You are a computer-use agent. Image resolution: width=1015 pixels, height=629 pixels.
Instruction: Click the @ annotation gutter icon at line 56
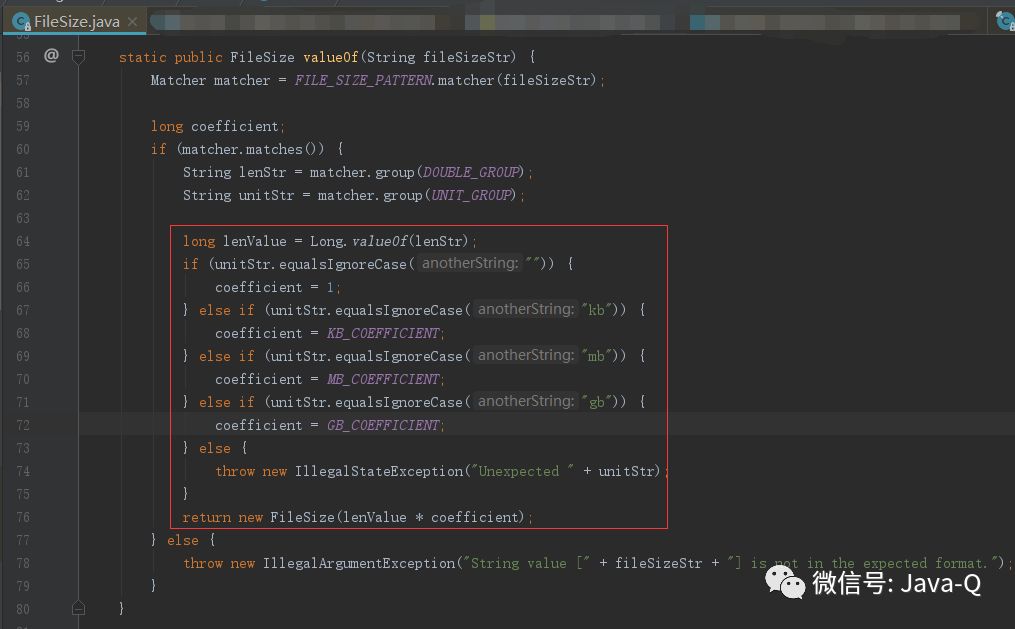(51, 56)
